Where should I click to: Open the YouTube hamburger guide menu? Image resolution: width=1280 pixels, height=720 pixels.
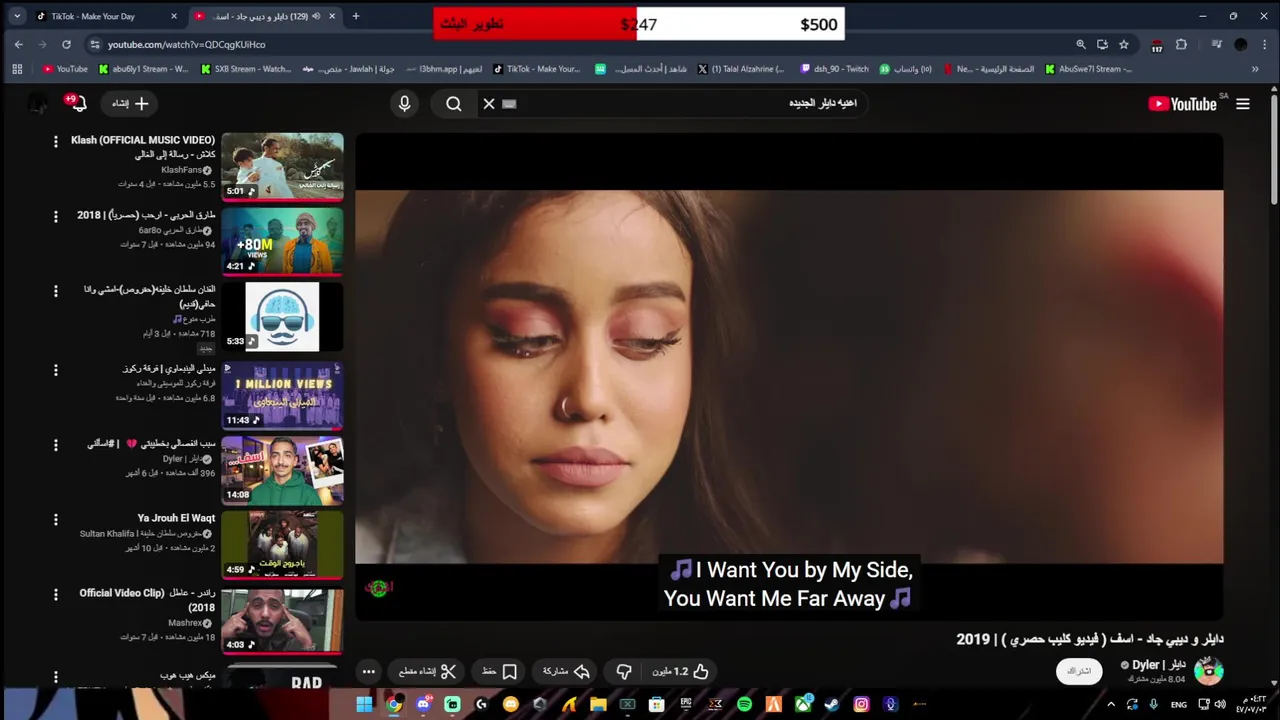pos(1243,104)
